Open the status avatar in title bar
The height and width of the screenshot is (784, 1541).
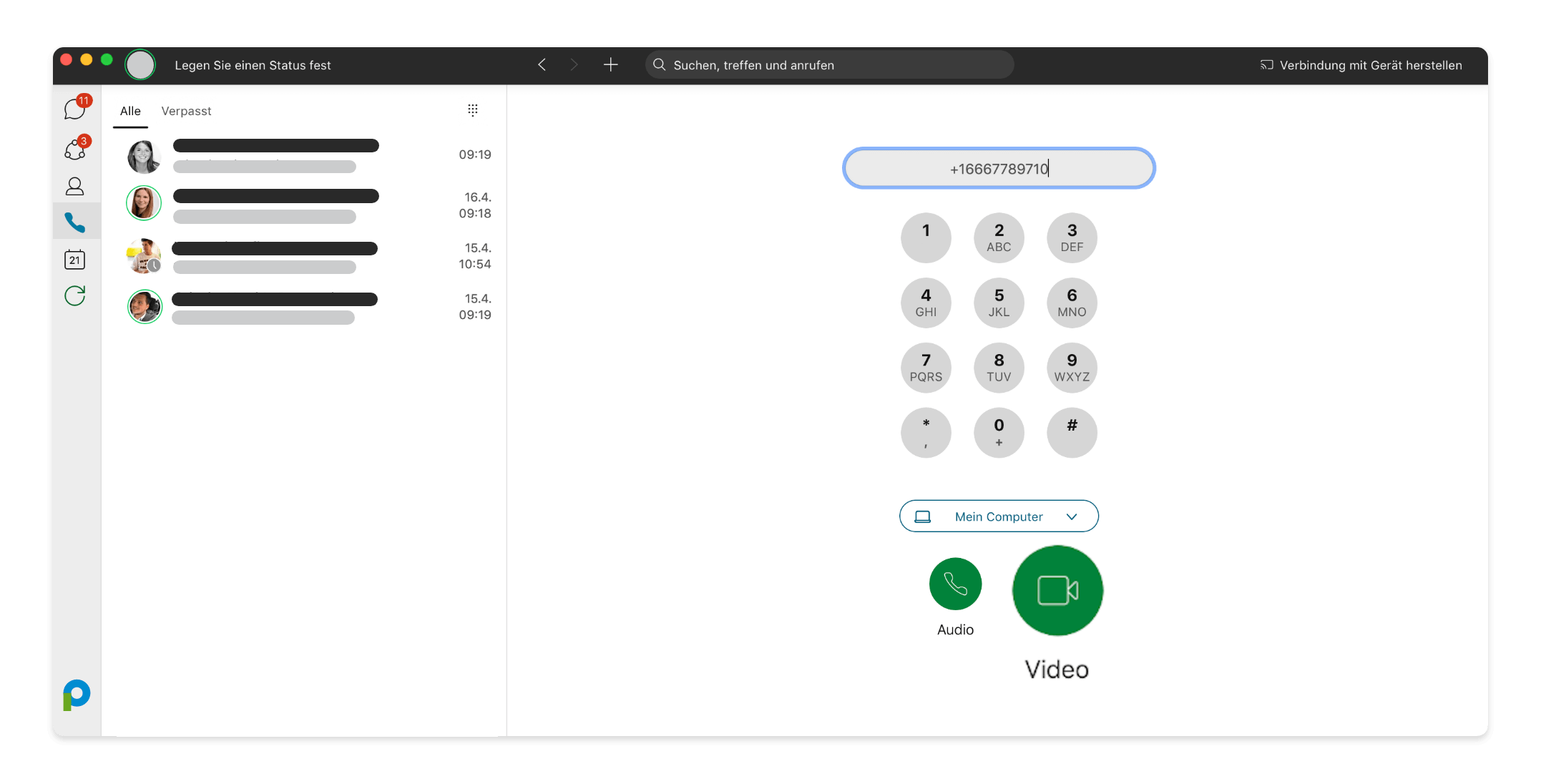point(140,65)
